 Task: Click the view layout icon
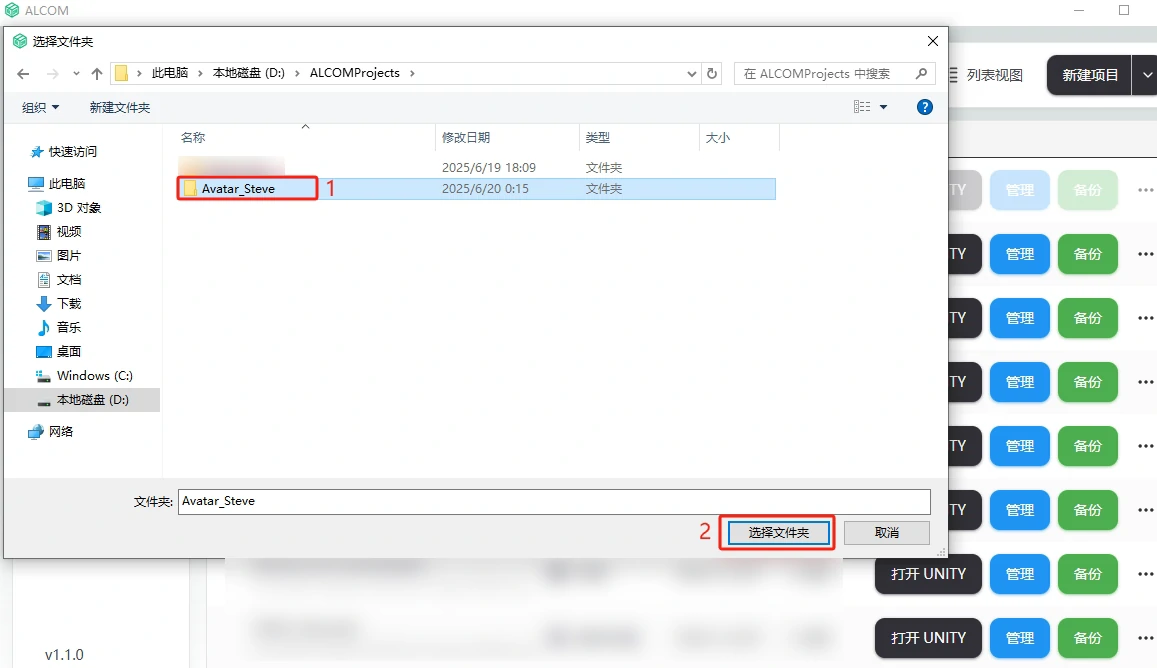coord(862,107)
